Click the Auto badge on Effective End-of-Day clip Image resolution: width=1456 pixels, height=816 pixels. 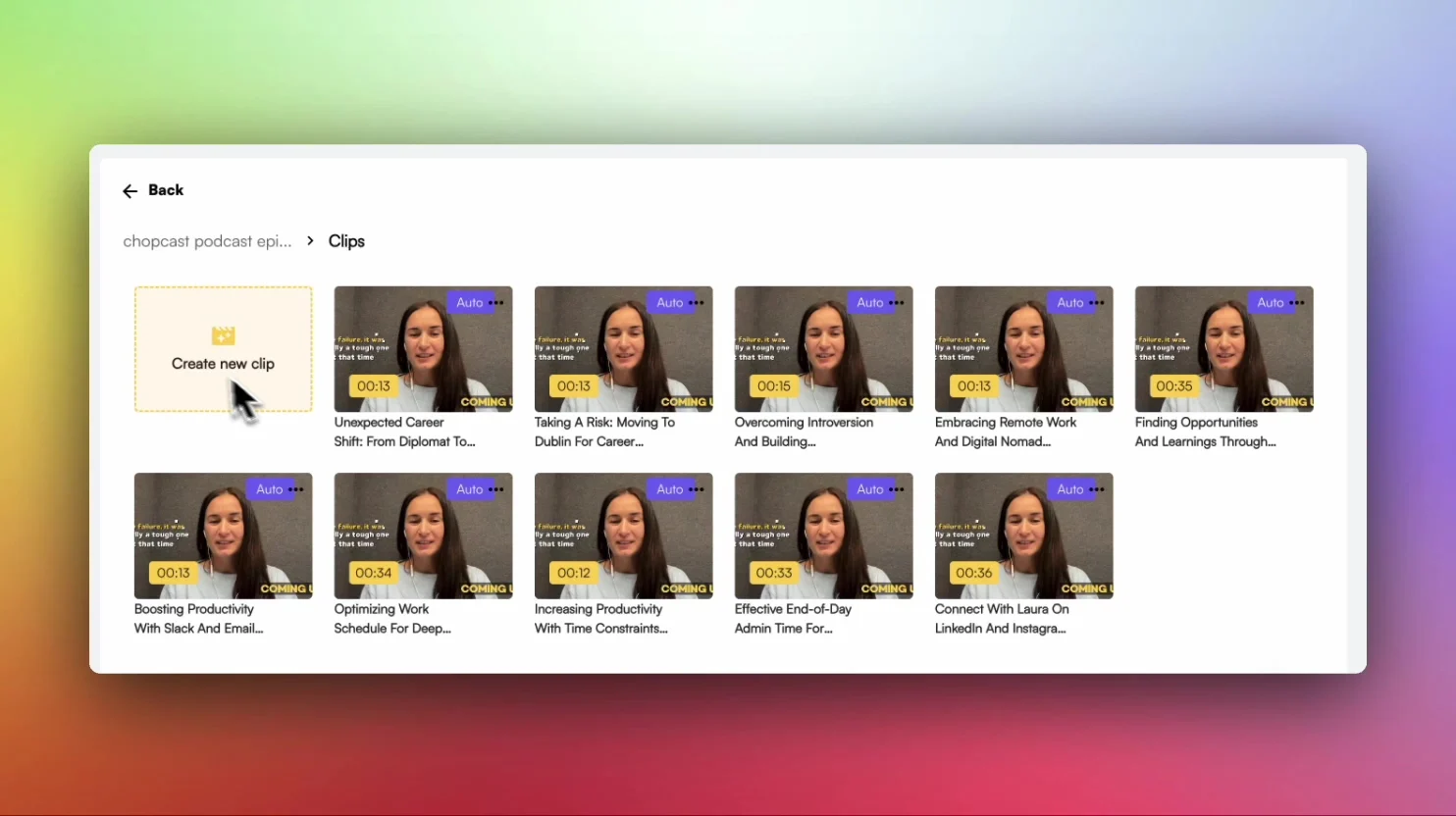click(x=869, y=489)
